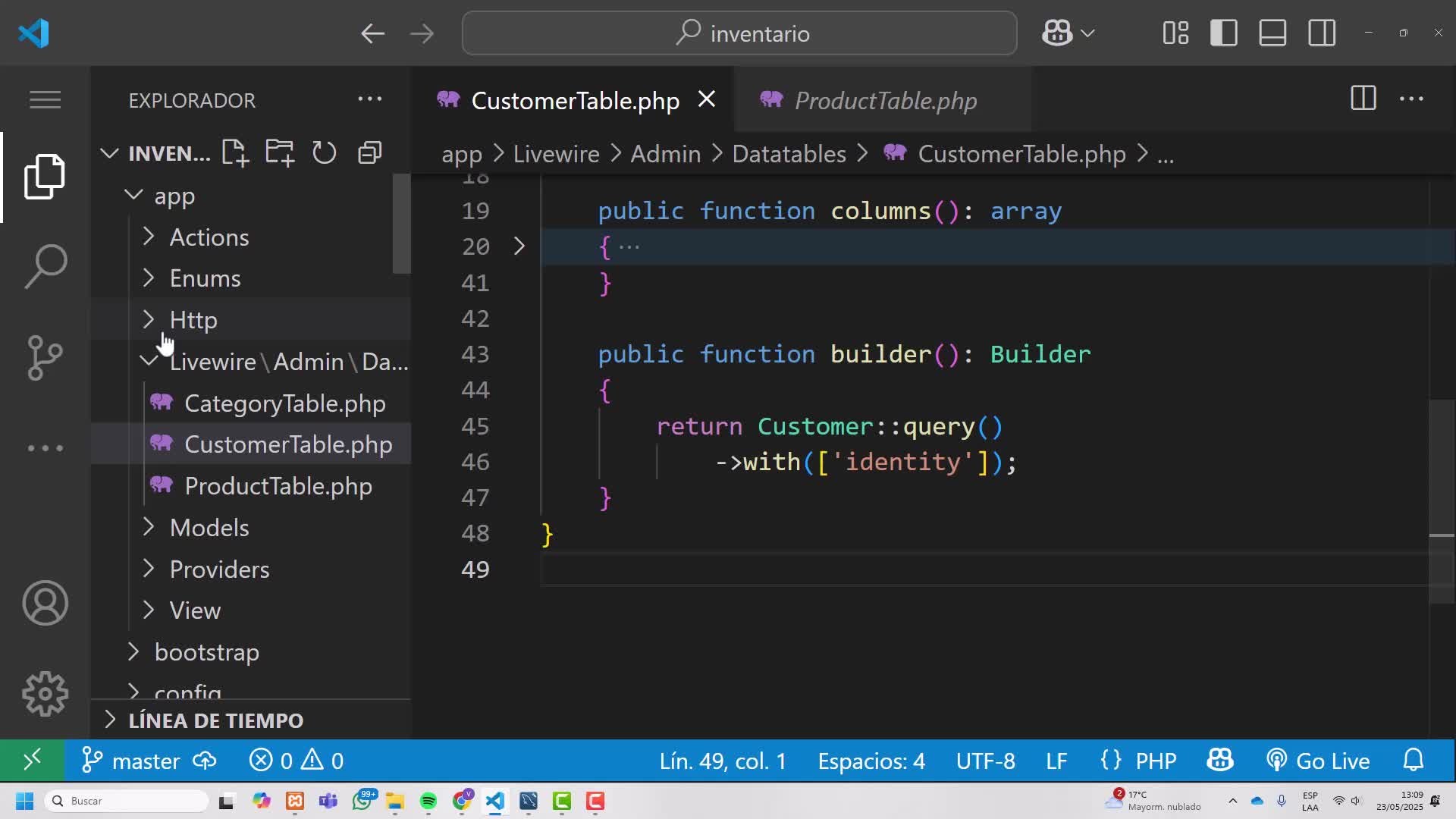The height and width of the screenshot is (819, 1456).
Task: Open remote window indicator in status bar
Action: tap(32, 760)
